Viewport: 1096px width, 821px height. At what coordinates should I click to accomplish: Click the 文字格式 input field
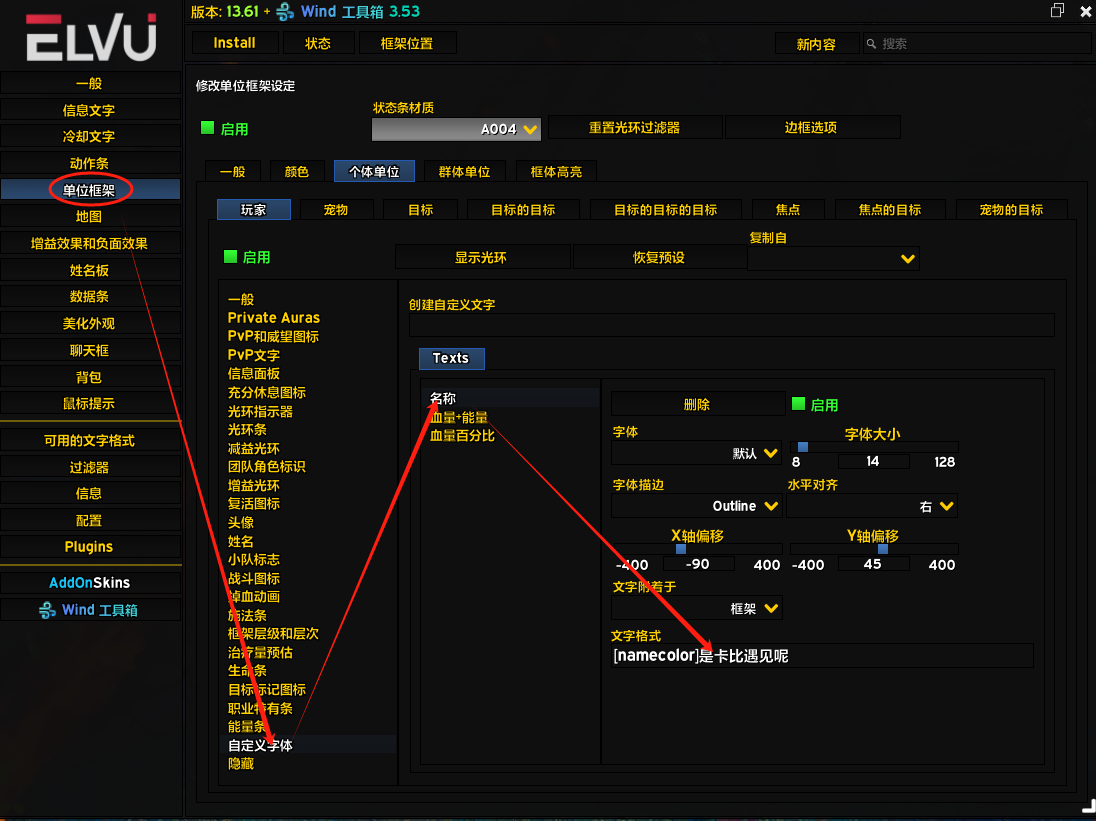(x=822, y=656)
